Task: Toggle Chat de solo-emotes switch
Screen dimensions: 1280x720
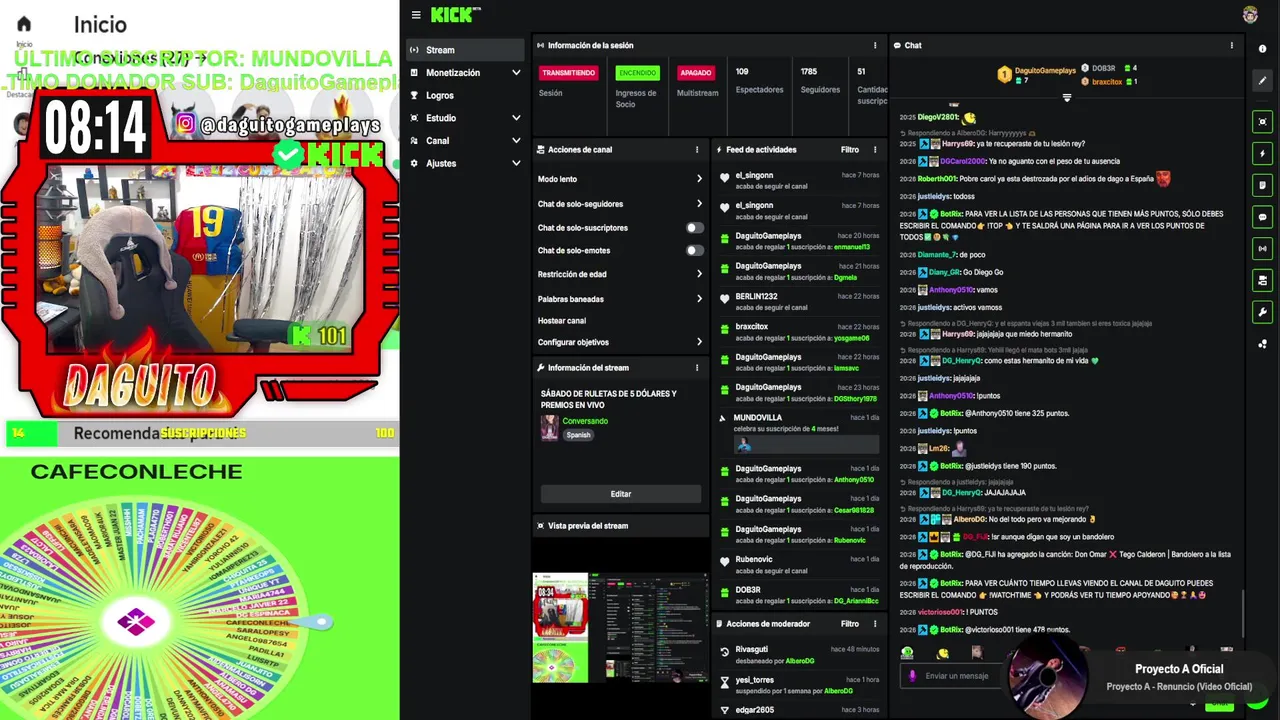Action: pos(694,251)
